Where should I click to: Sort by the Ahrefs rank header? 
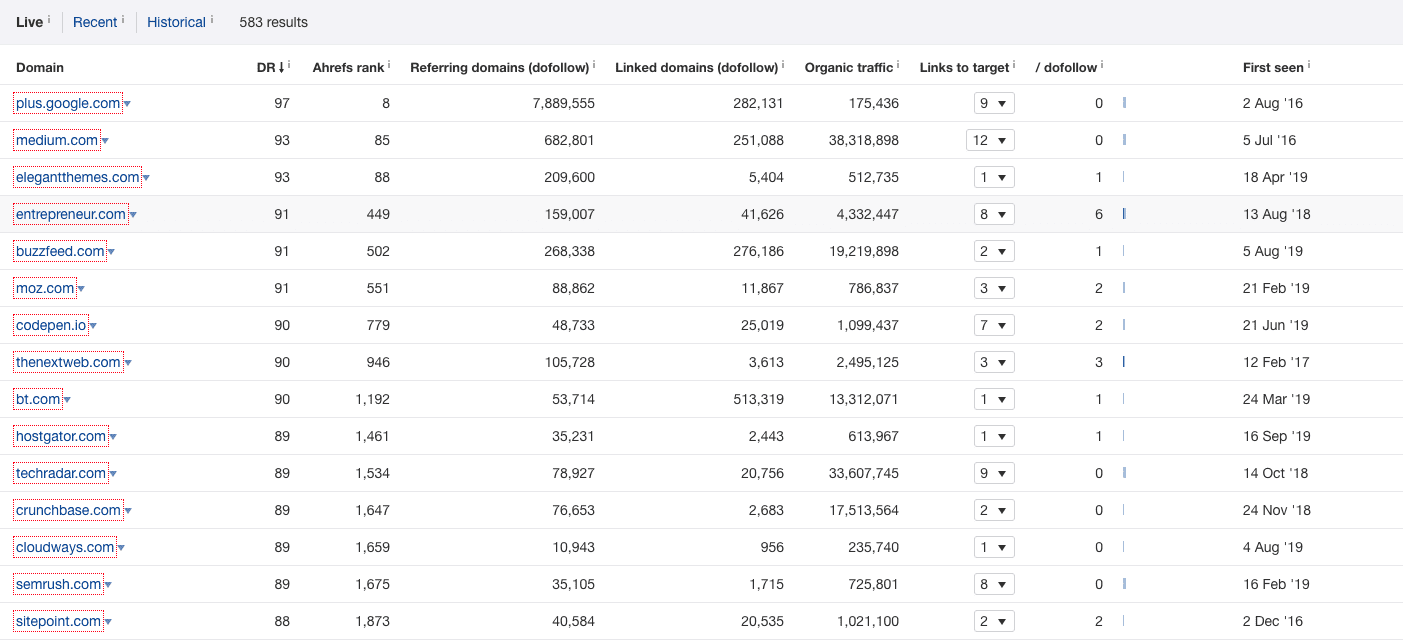tap(348, 68)
